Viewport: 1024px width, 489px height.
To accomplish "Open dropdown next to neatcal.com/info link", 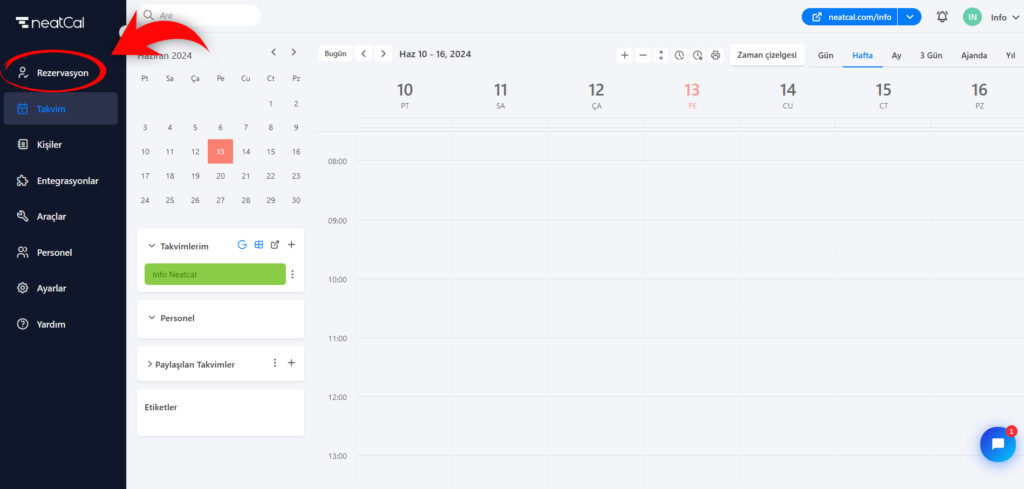I will point(909,17).
